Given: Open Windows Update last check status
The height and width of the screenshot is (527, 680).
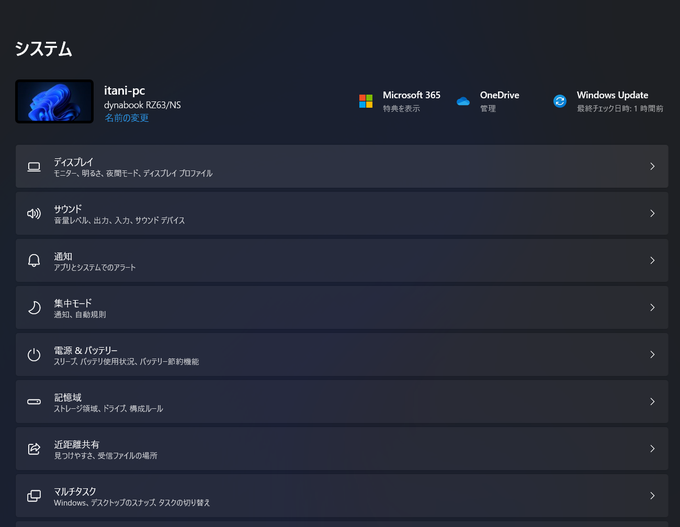Looking at the screenshot, I should (620, 108).
